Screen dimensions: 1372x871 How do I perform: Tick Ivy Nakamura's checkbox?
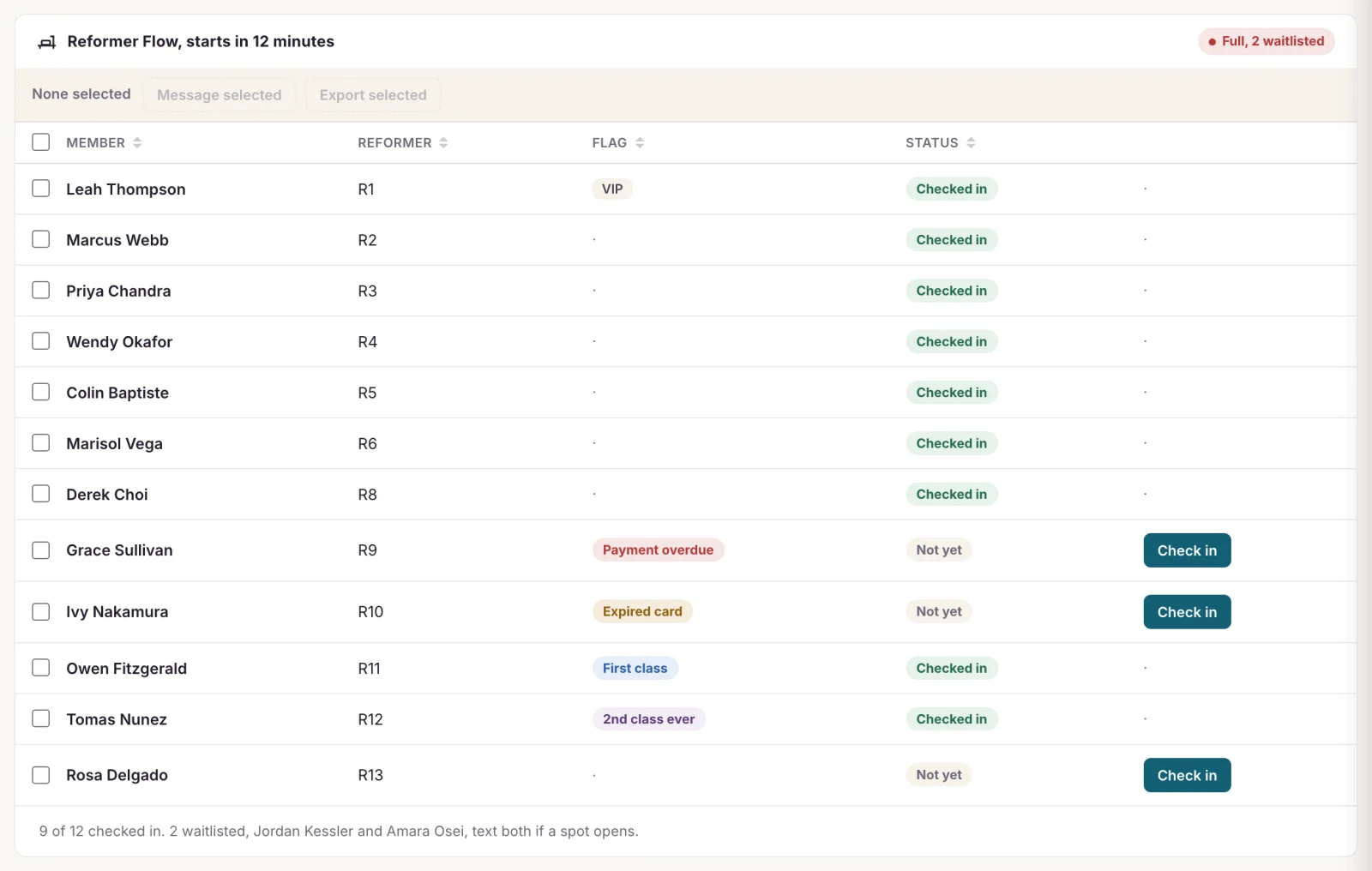coord(41,612)
